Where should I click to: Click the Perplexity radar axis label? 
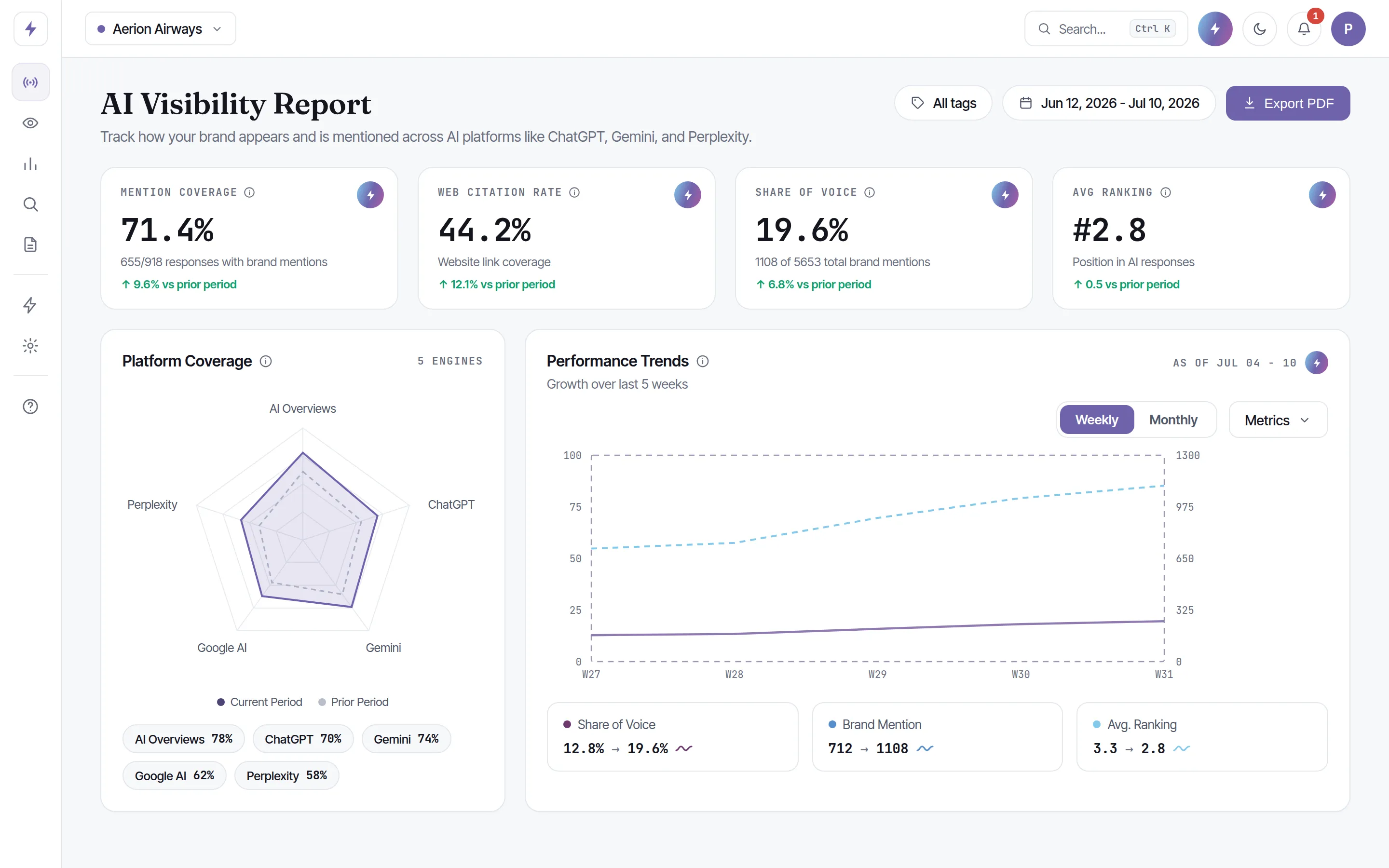coord(152,504)
